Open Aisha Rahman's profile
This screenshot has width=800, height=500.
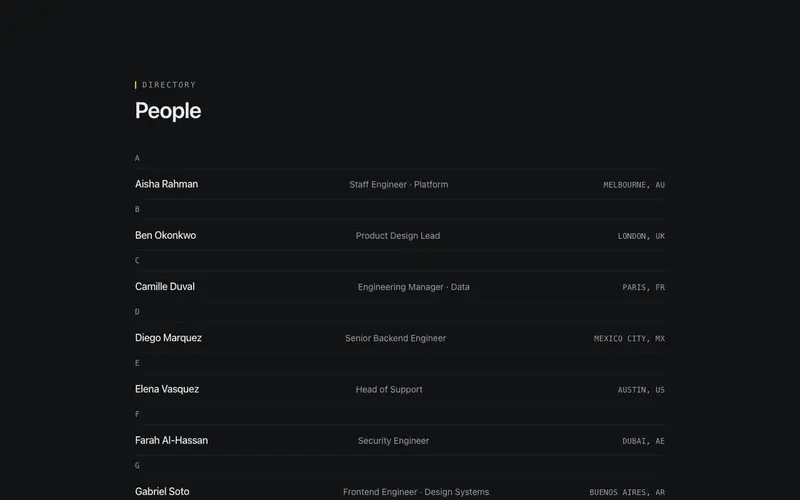point(400,184)
